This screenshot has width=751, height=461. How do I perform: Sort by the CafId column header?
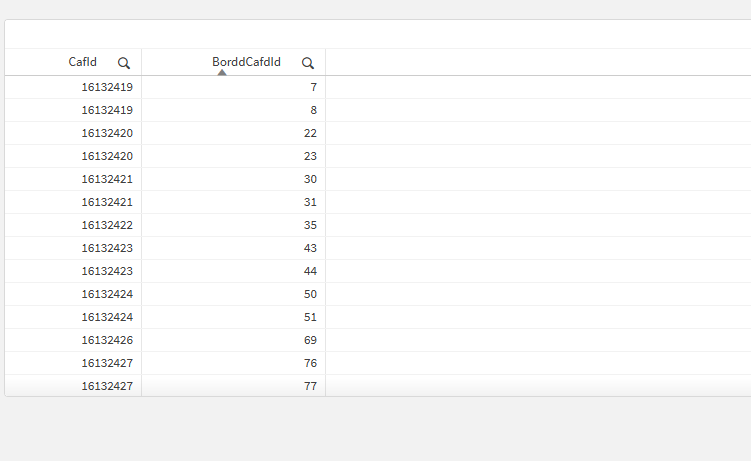83,62
